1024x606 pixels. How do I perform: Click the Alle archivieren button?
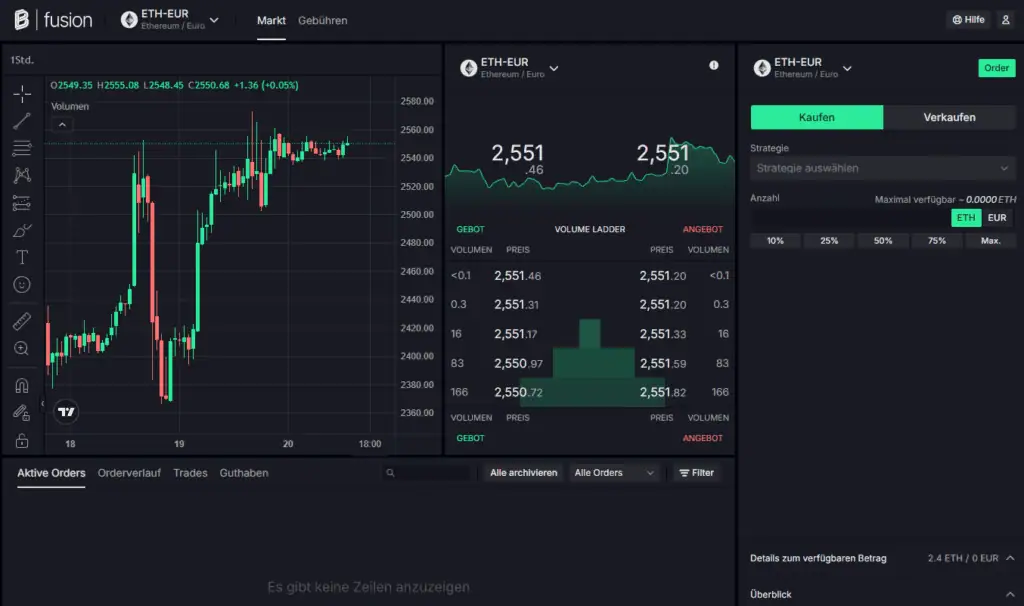523,473
